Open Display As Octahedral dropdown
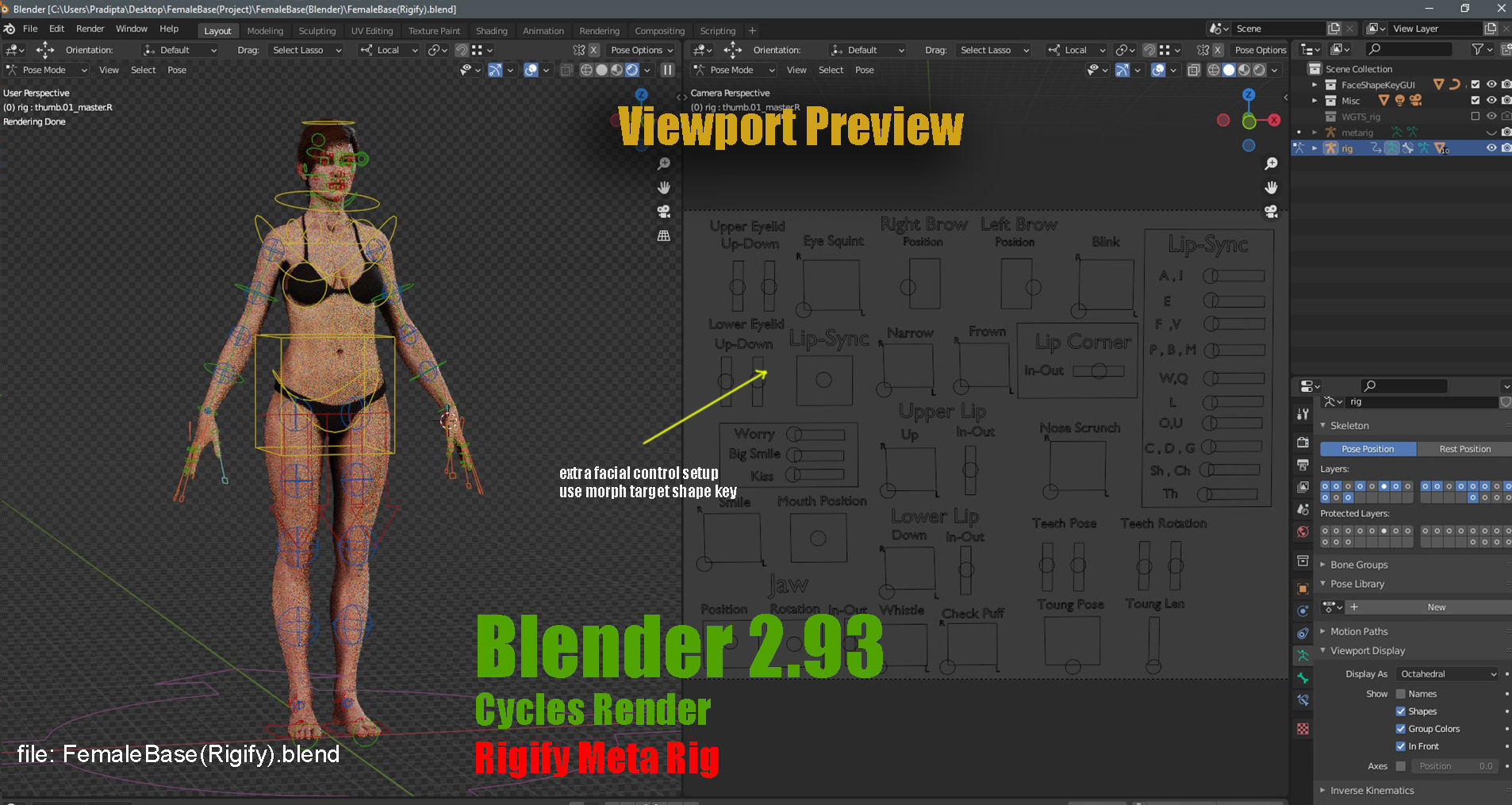 (x=1448, y=674)
